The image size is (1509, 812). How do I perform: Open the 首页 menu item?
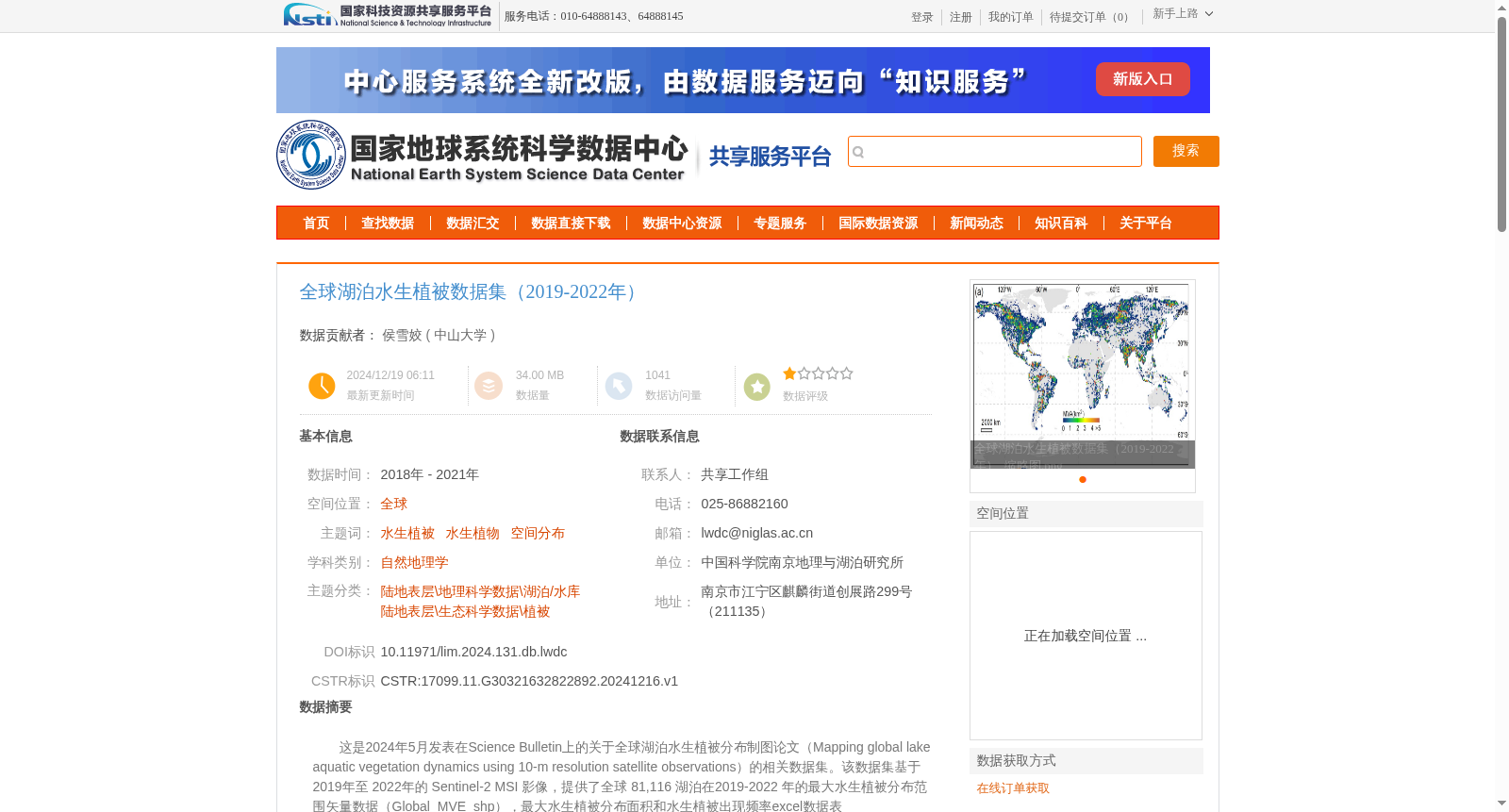(x=316, y=224)
